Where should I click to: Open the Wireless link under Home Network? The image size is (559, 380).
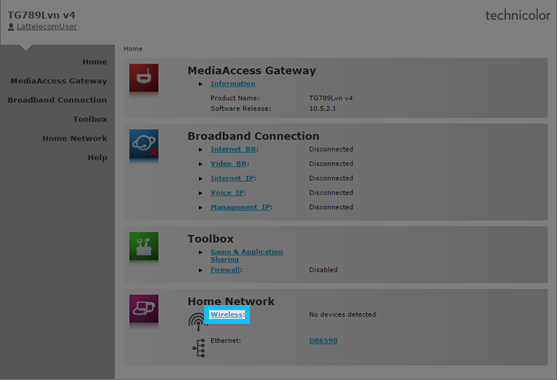pyautogui.click(x=226, y=315)
